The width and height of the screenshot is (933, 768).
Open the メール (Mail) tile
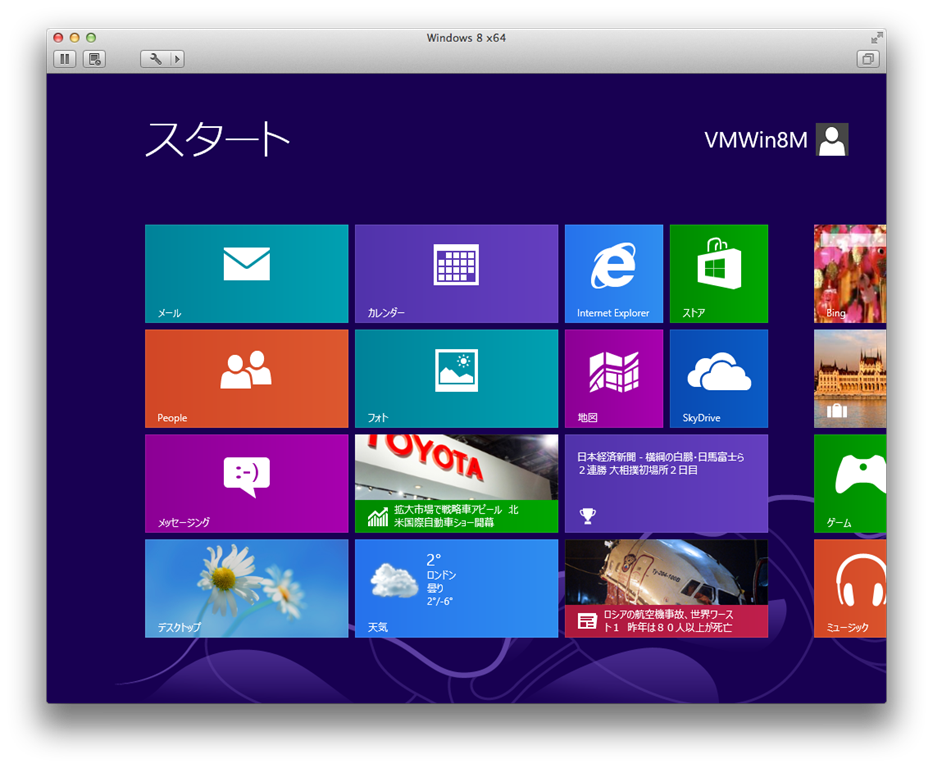click(x=246, y=274)
